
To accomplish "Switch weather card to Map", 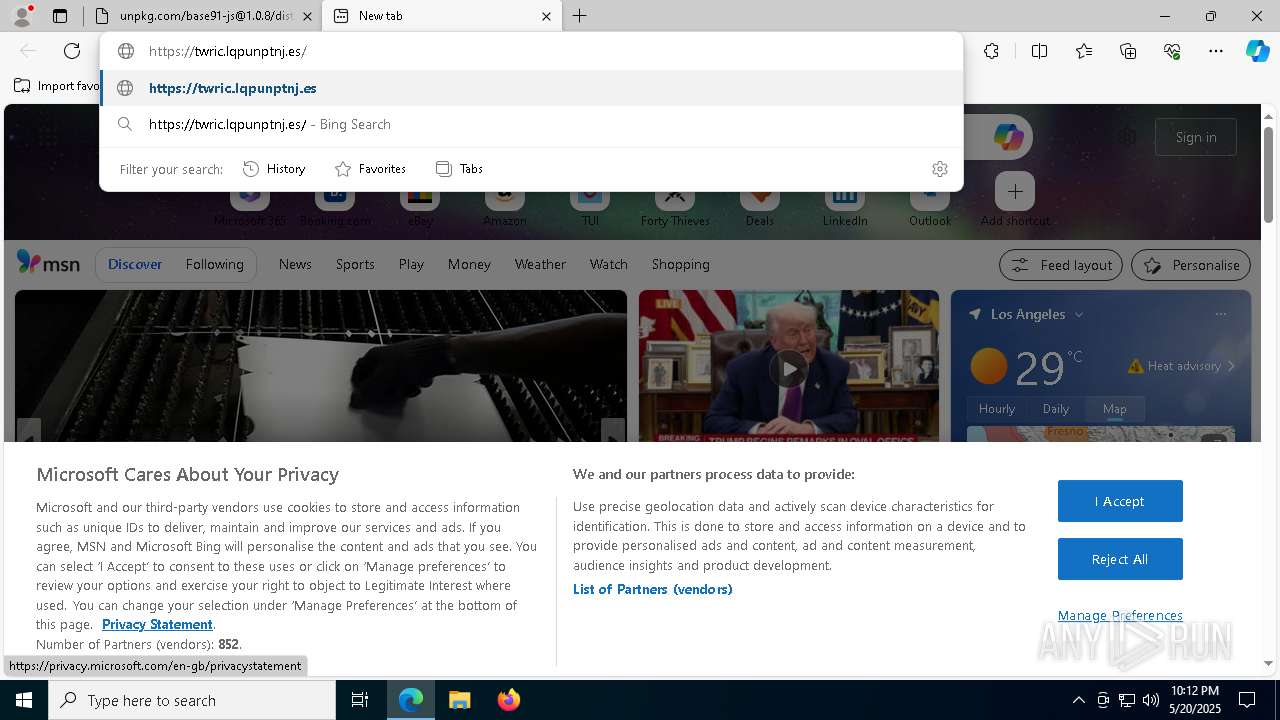I will coord(1115,408).
